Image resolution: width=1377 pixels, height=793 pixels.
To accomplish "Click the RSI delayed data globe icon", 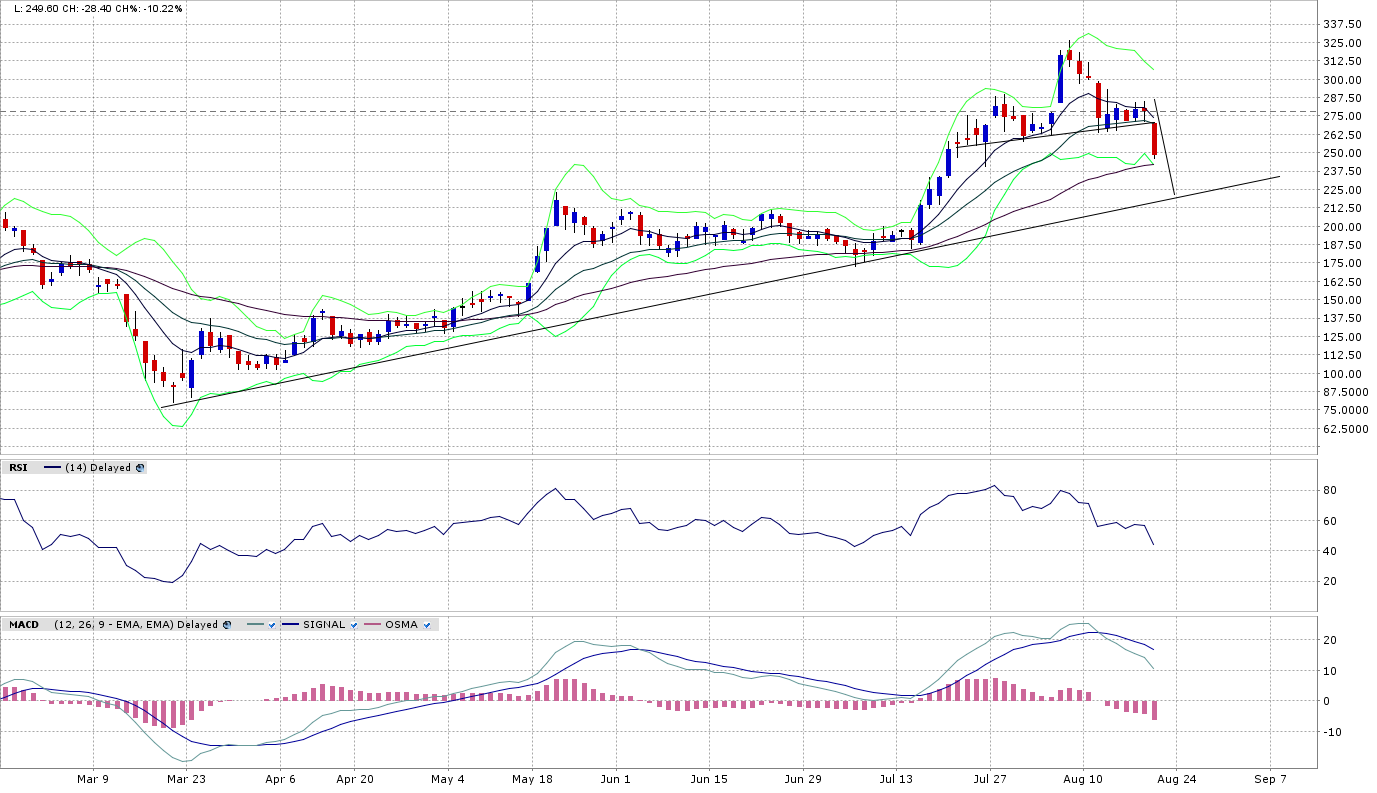I will 140,467.
